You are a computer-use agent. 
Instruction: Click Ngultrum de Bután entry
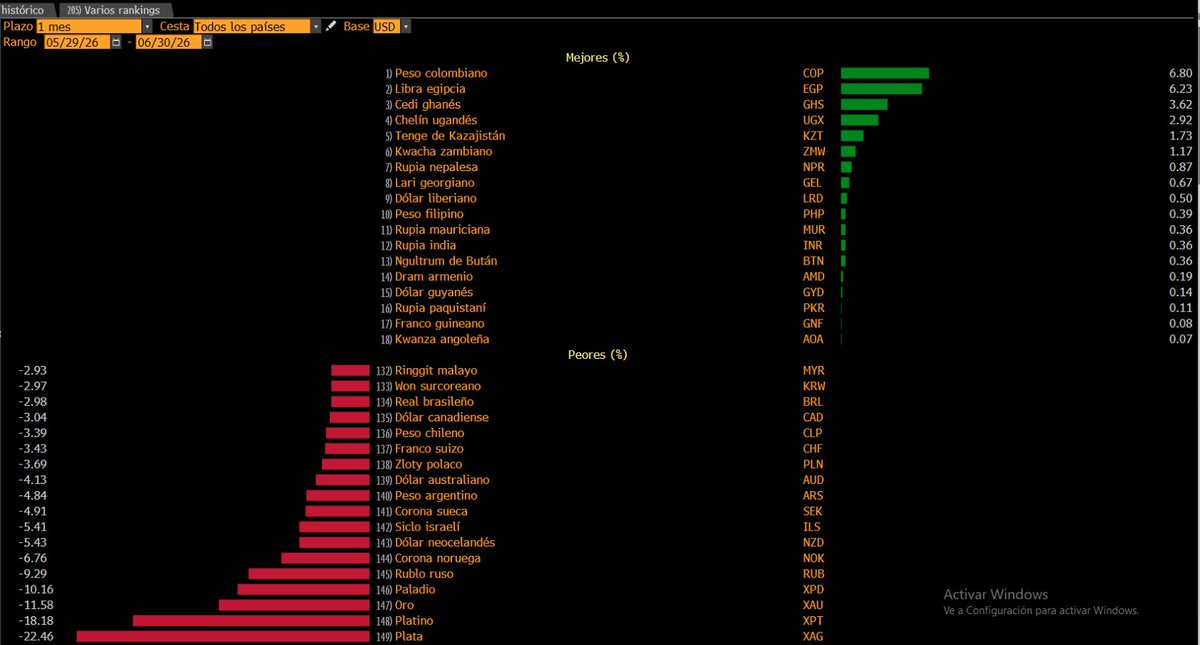coord(446,261)
